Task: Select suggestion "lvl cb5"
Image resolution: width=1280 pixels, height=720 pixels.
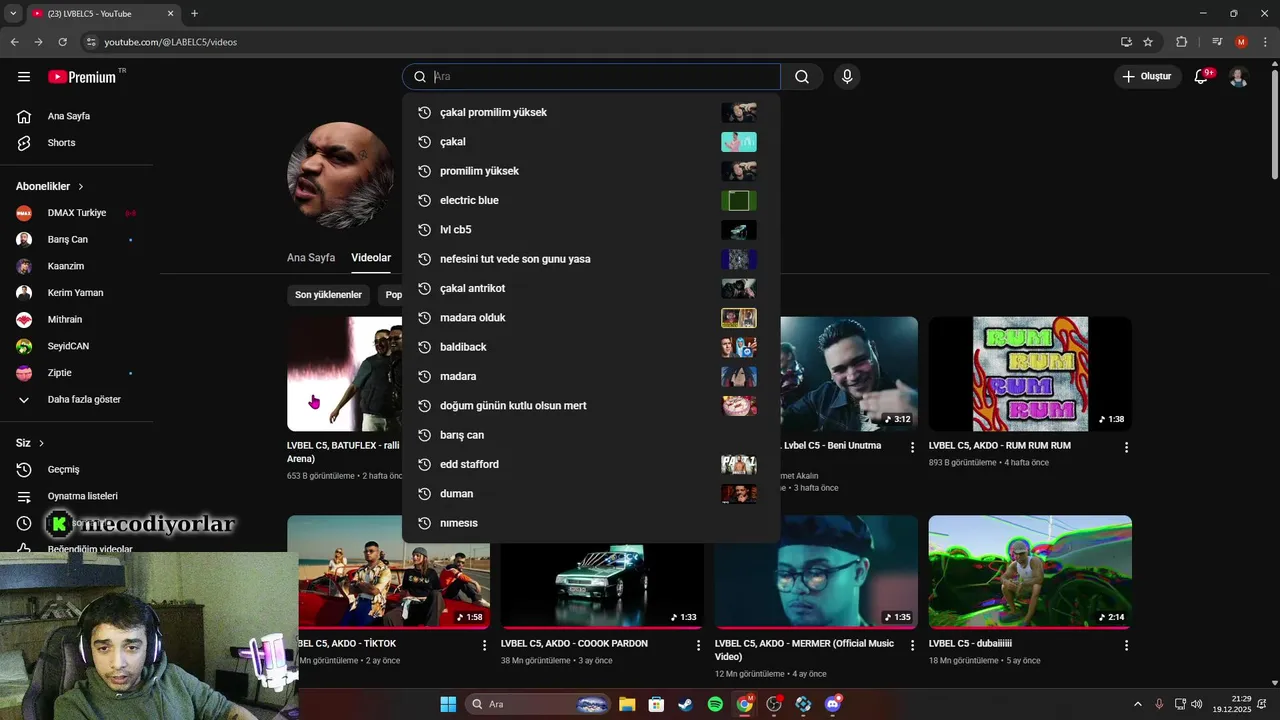Action: click(x=590, y=230)
